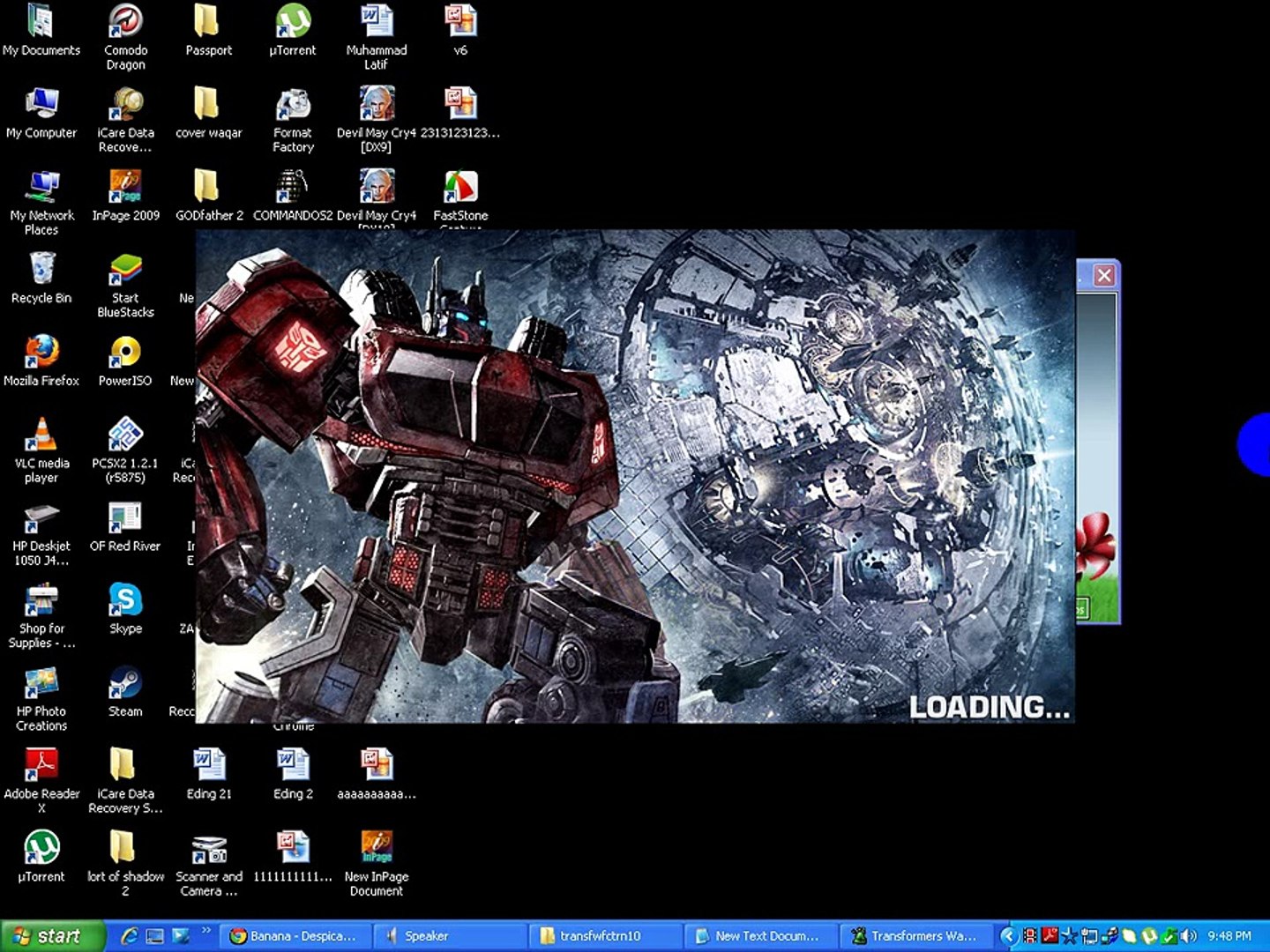The height and width of the screenshot is (952, 1270).
Task: Click the Skype desktop shortcut
Action: coord(125,608)
